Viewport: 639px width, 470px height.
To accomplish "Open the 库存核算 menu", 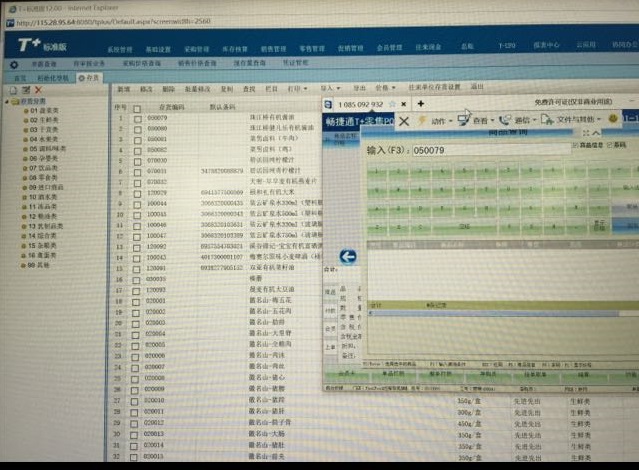I will pos(235,49).
